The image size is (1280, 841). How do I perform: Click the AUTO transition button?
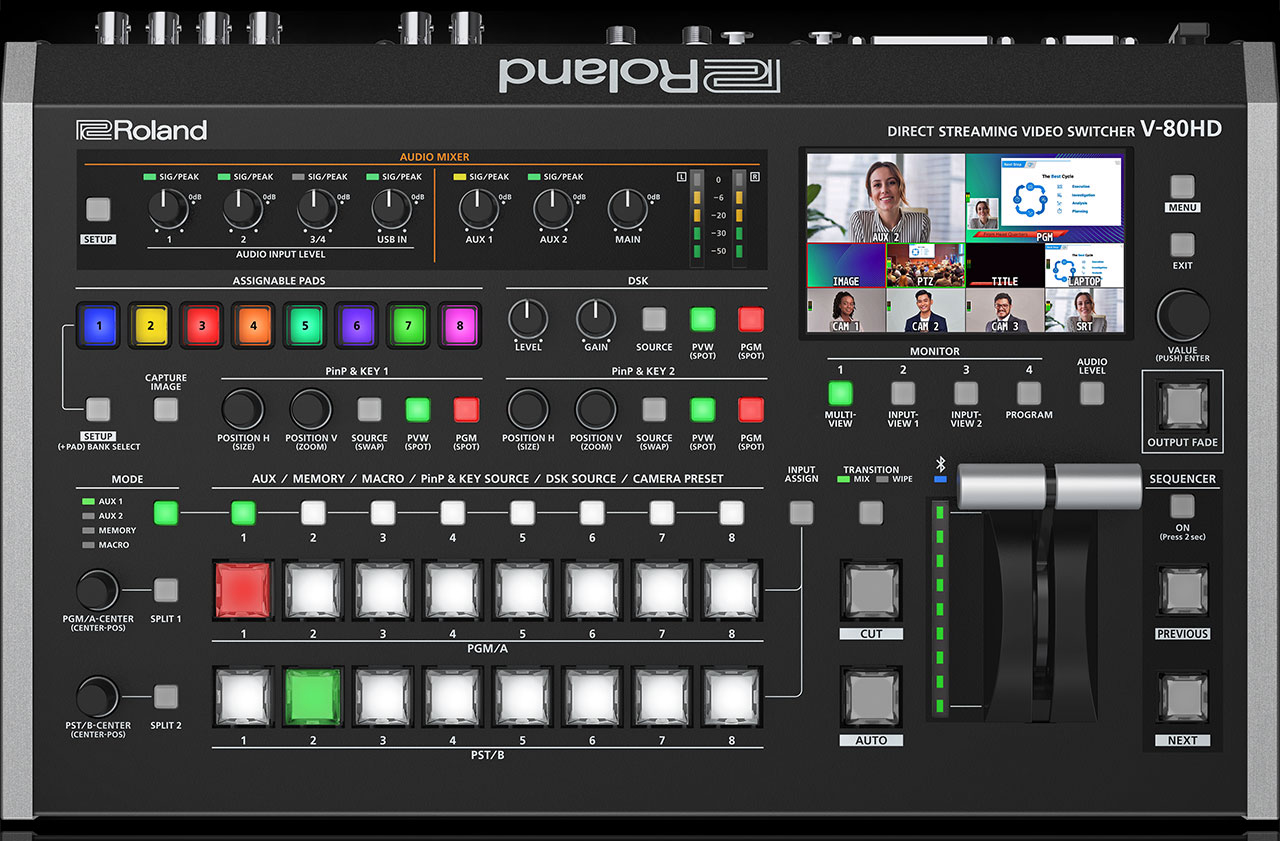(871, 697)
